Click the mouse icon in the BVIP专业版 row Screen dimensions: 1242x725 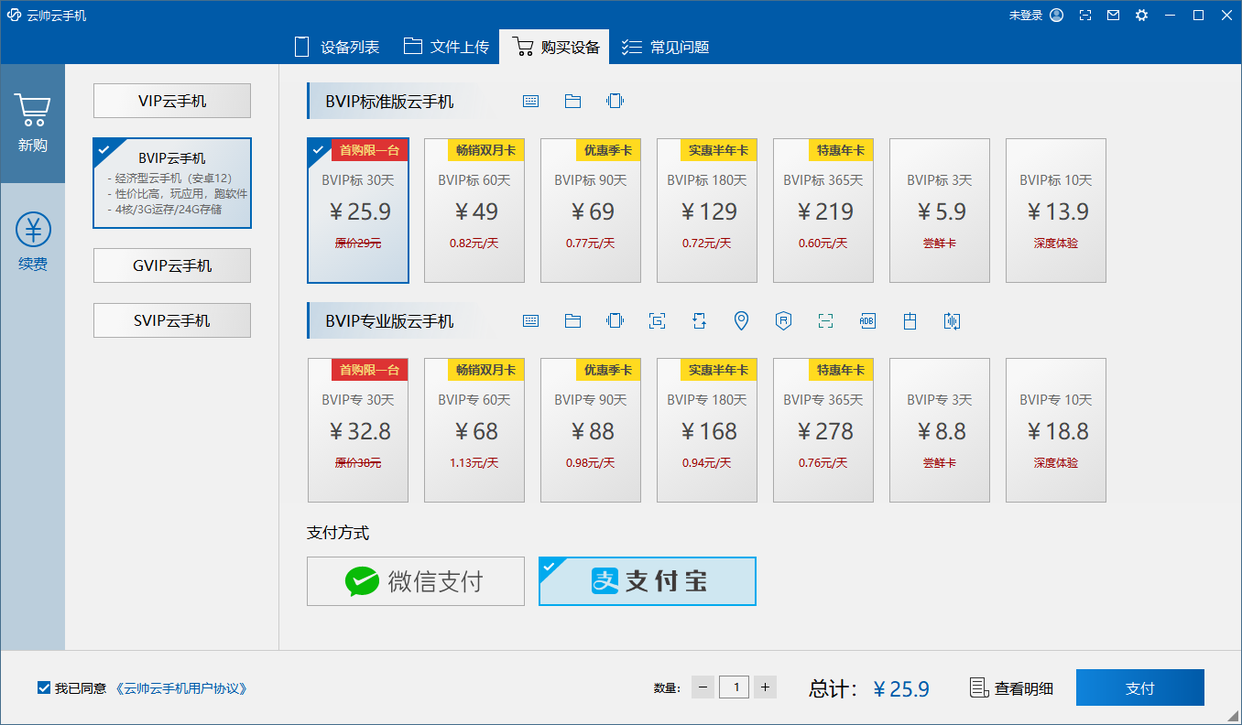pos(909,321)
